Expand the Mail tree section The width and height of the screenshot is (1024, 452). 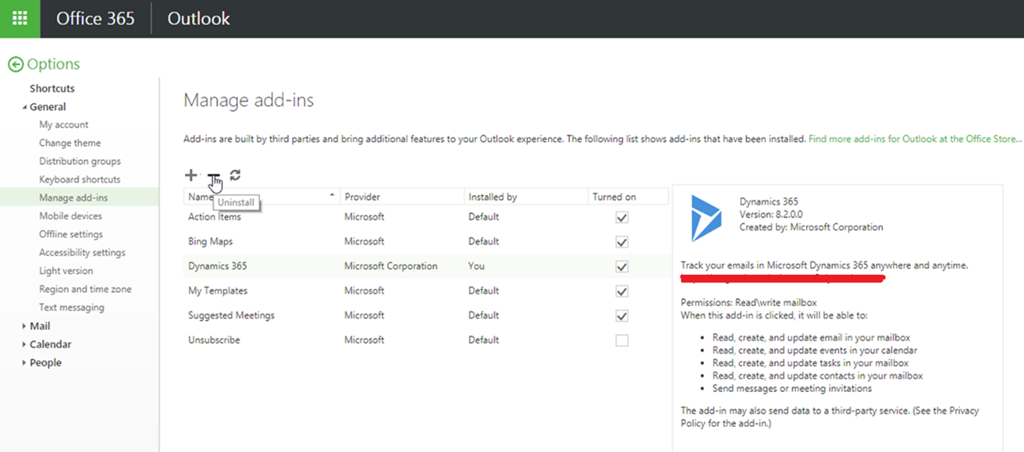(25, 326)
